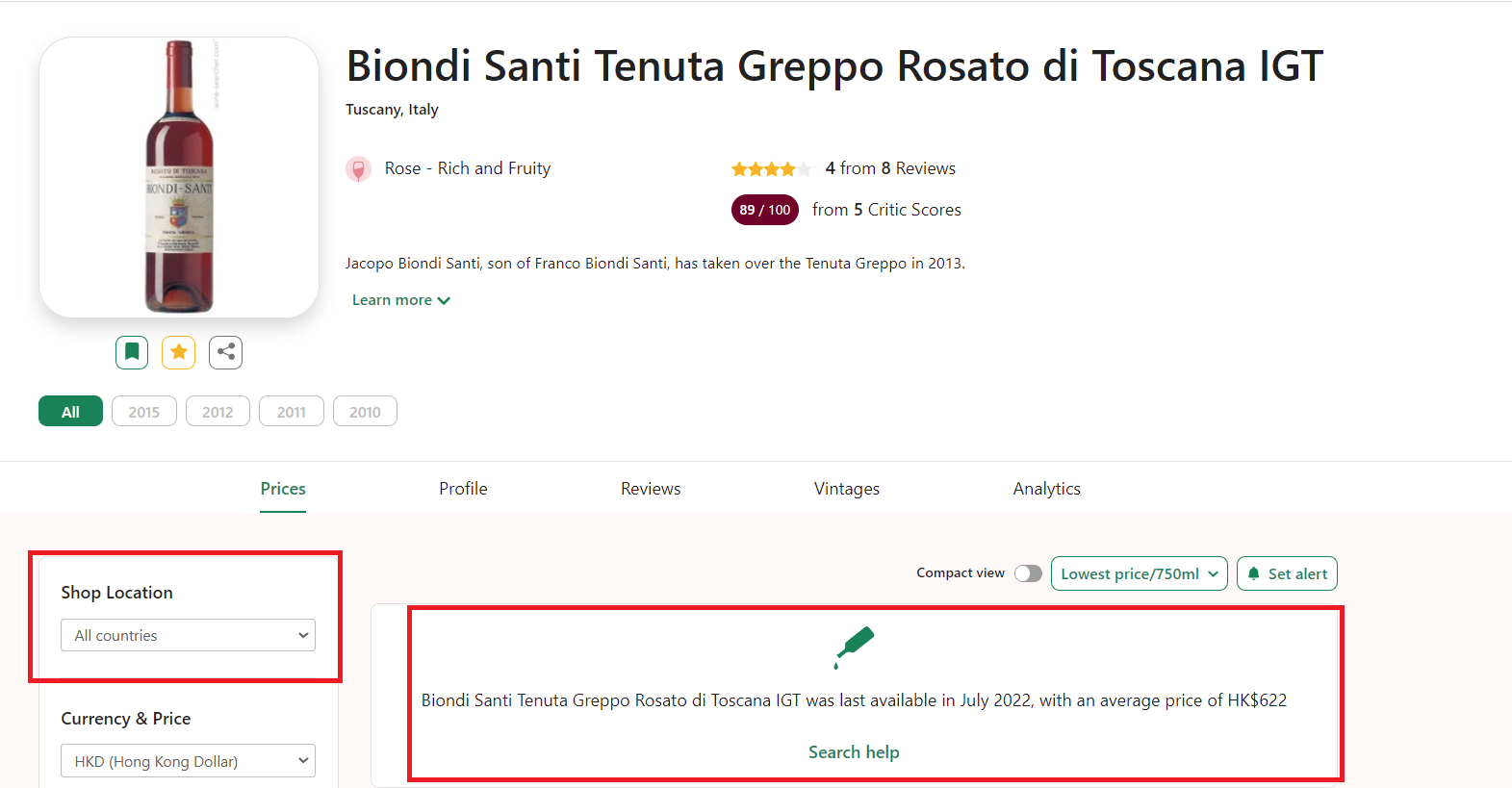Click the Search help link
Screen dimensions: 1512x788
pos(854,752)
